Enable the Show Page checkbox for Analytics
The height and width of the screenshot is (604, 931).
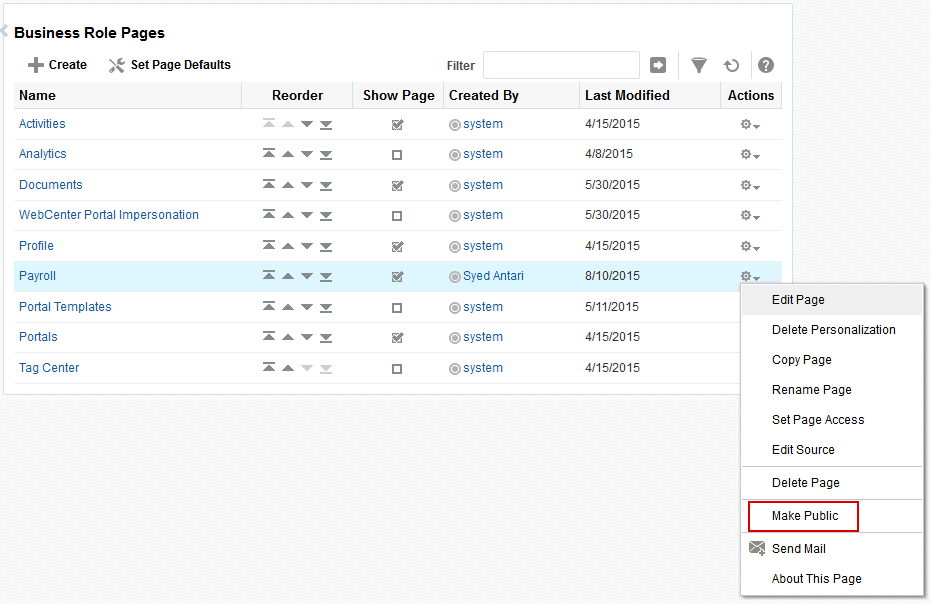[397, 155]
